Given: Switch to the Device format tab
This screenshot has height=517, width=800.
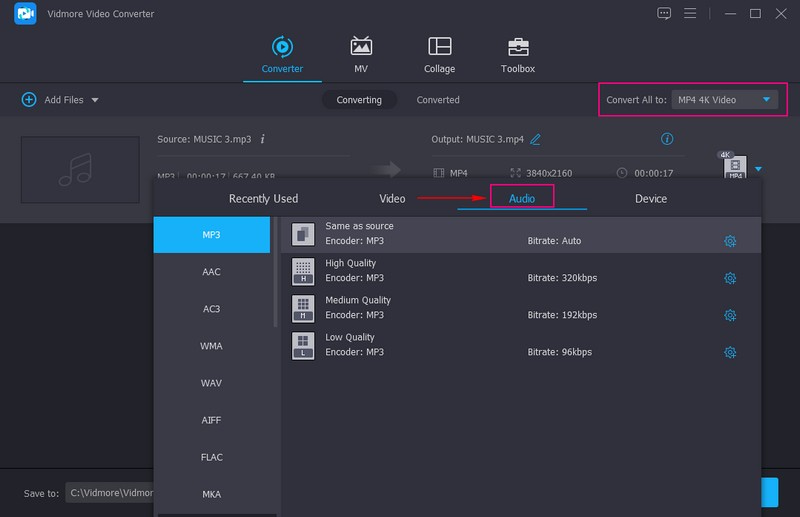Looking at the screenshot, I should (x=650, y=198).
